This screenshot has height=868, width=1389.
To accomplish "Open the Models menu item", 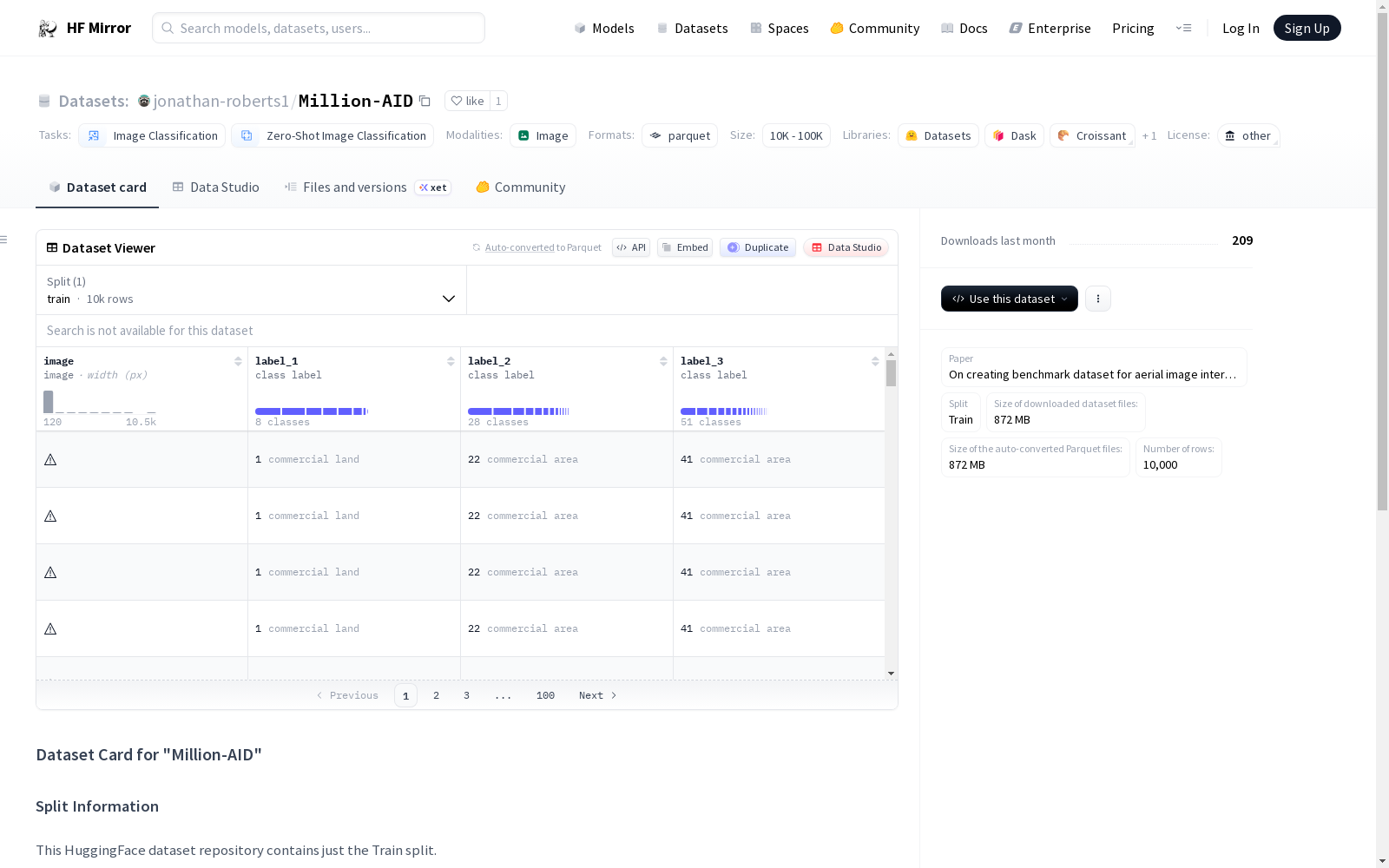I will [x=604, y=28].
